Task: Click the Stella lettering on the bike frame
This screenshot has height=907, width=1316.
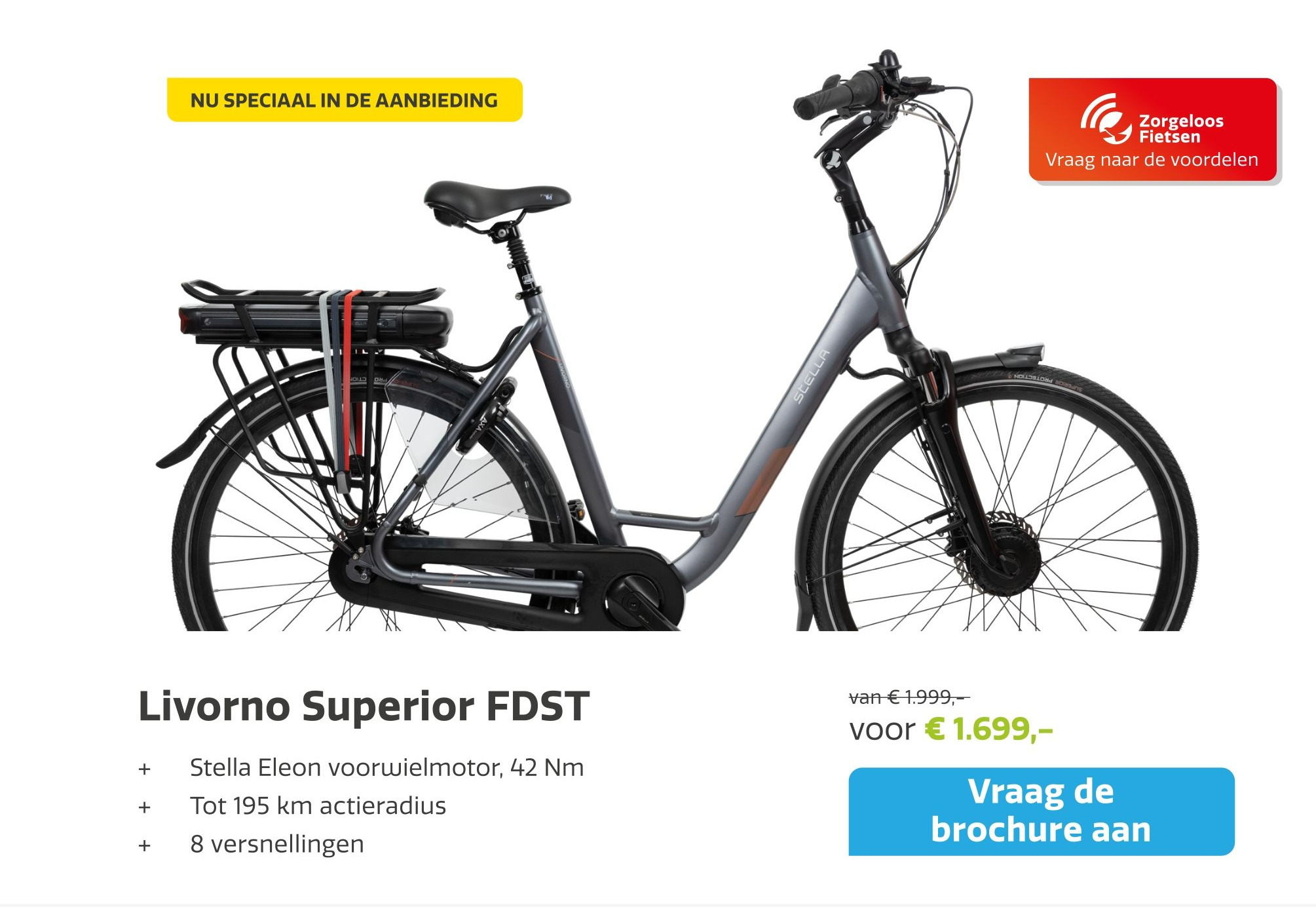Action: point(811,377)
